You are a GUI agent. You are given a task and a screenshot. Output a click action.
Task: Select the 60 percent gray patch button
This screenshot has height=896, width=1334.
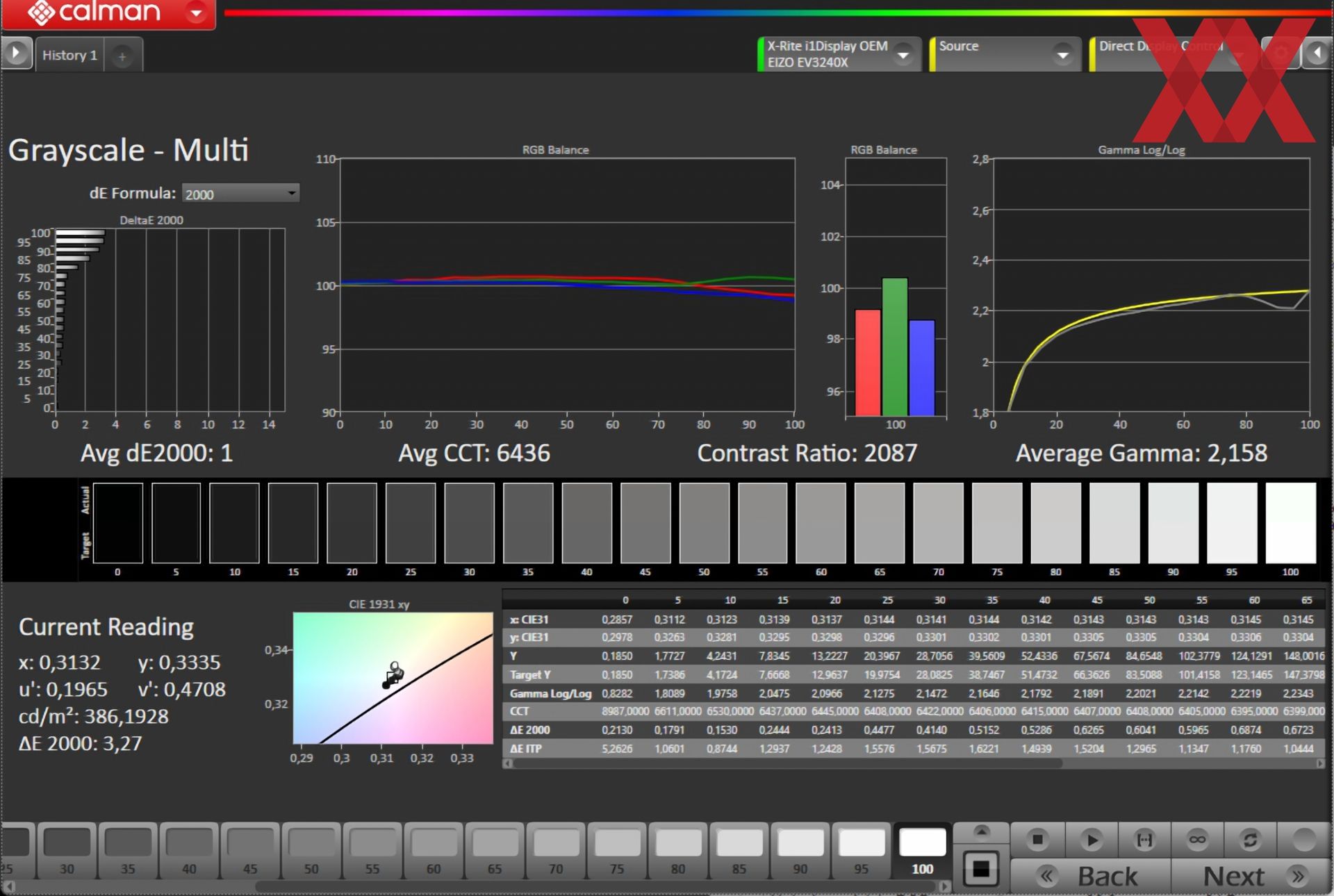[x=434, y=852]
